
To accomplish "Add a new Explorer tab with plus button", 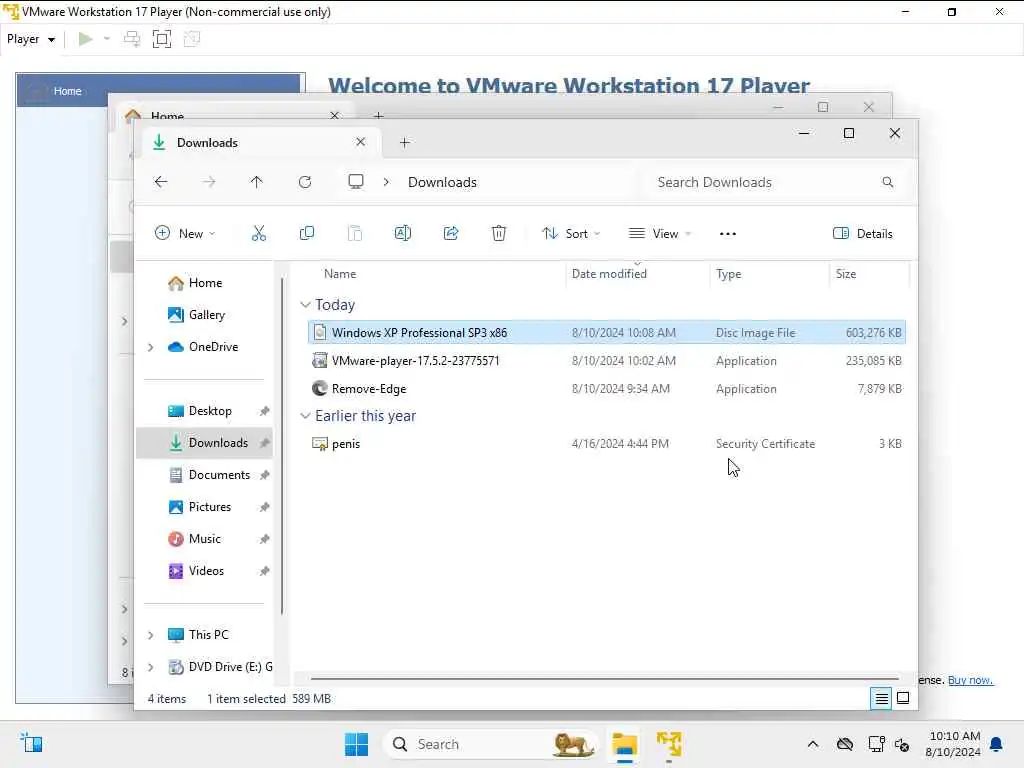I will coord(405,142).
